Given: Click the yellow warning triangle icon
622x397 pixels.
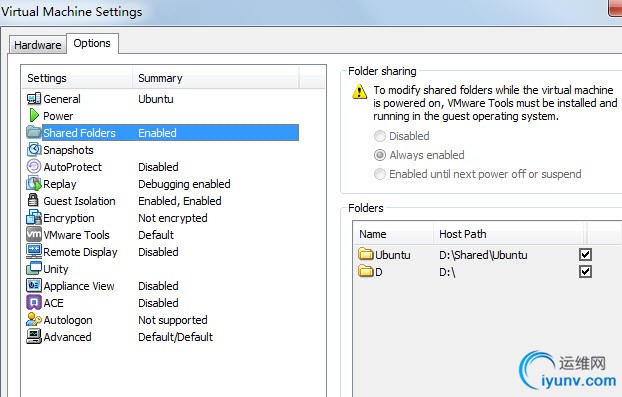Looking at the screenshot, I should click(x=359, y=91).
